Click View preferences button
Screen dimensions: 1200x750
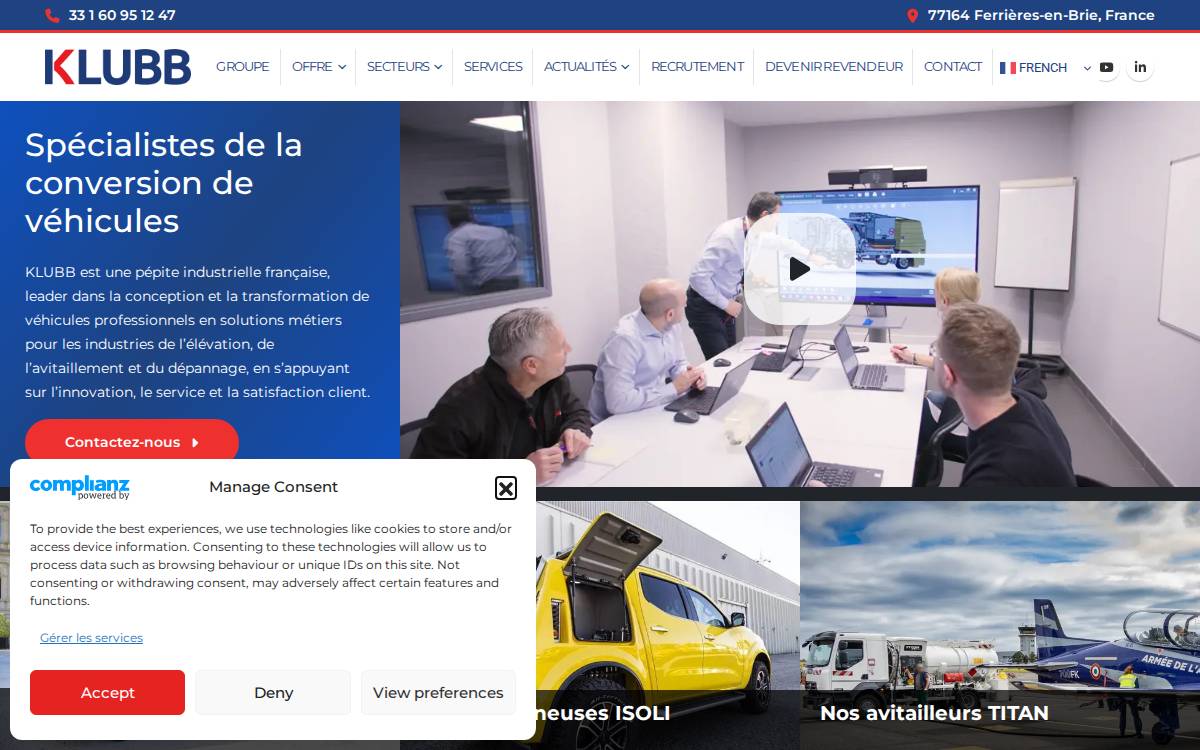pos(438,692)
